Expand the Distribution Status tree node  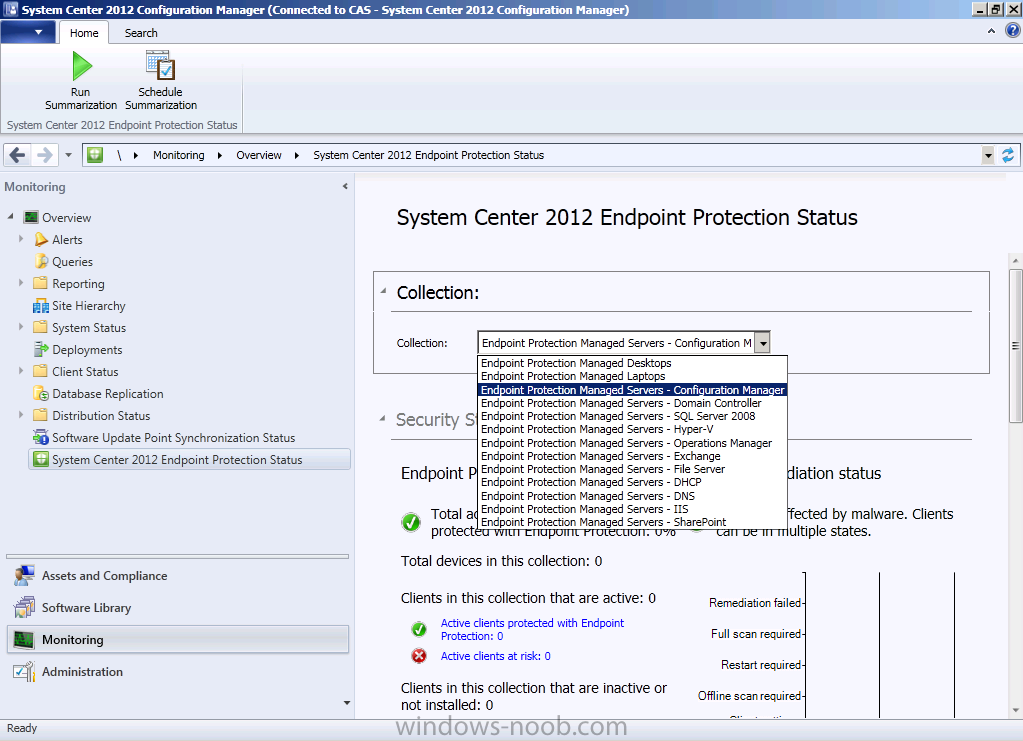coord(21,414)
